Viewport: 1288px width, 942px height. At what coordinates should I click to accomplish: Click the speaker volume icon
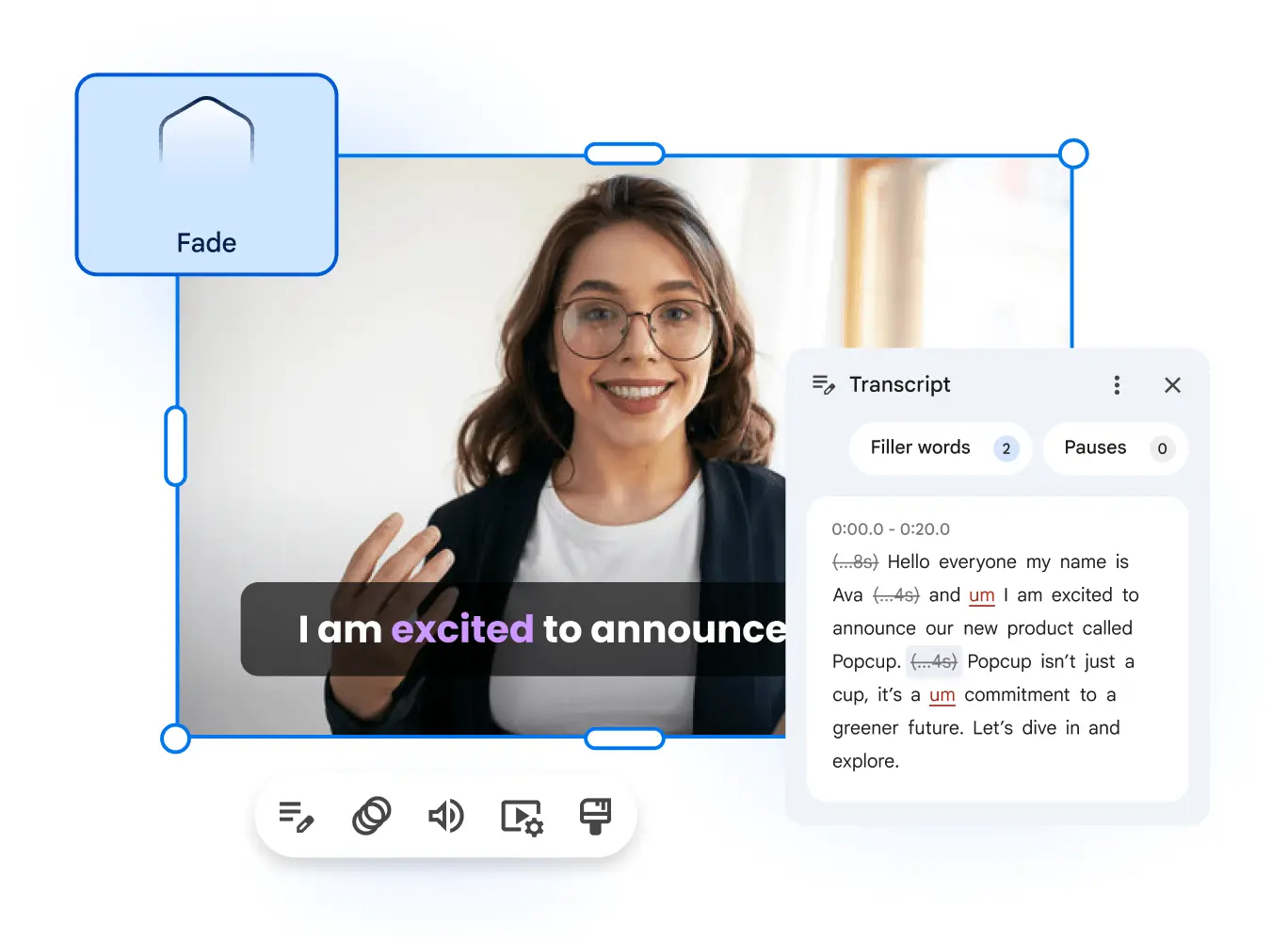coord(446,816)
